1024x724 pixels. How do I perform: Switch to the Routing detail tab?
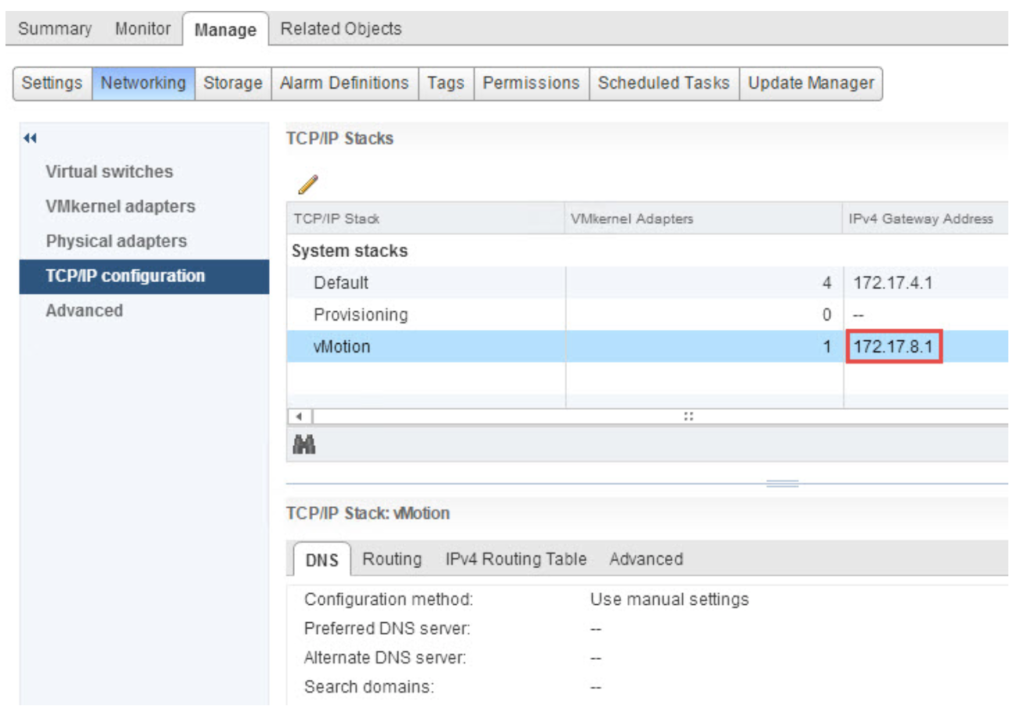pos(392,559)
